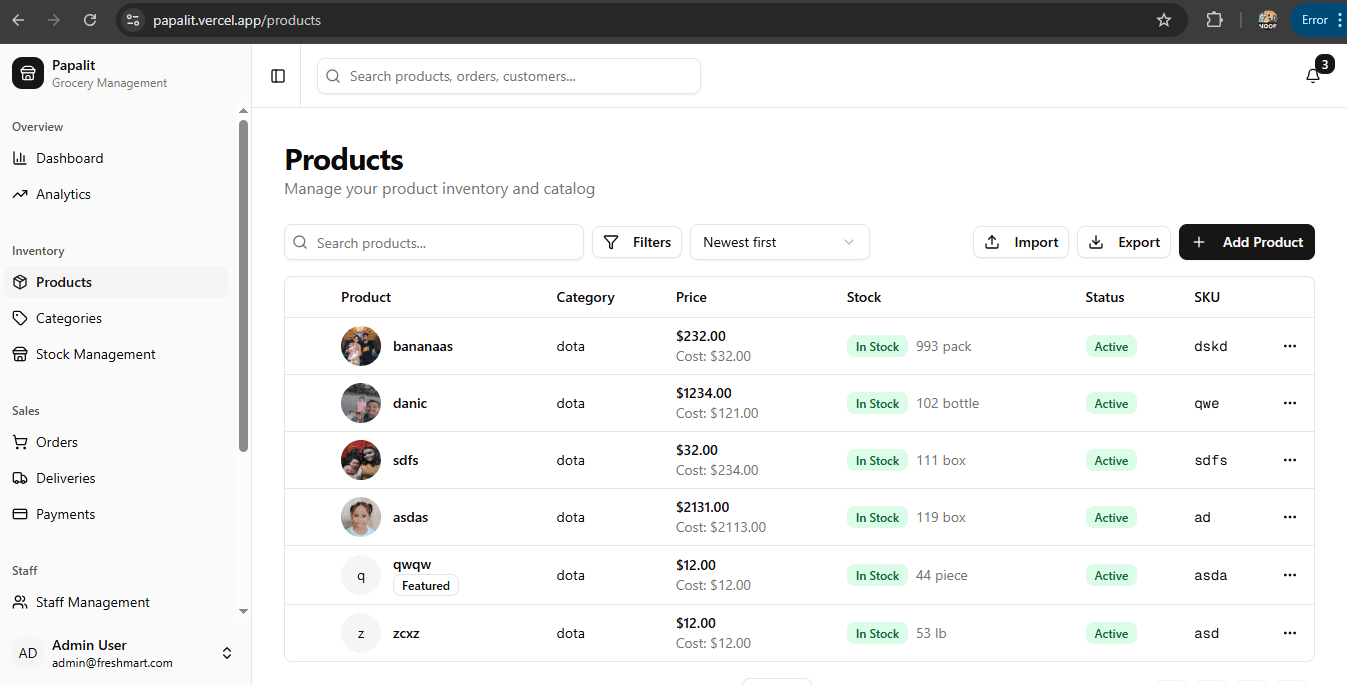1347x685 pixels.
Task: Click the Papalit store logo icon
Action: [x=28, y=73]
